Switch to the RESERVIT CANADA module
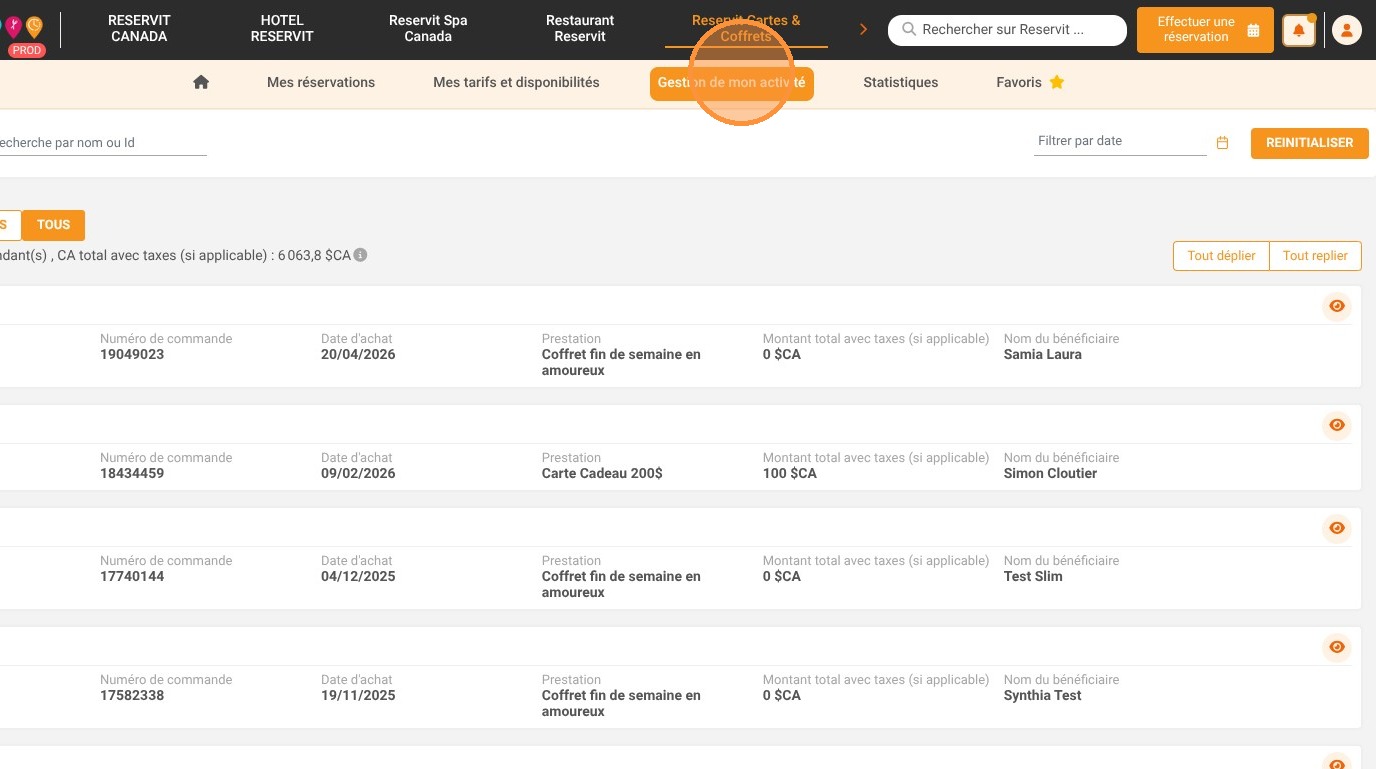 pyautogui.click(x=139, y=29)
